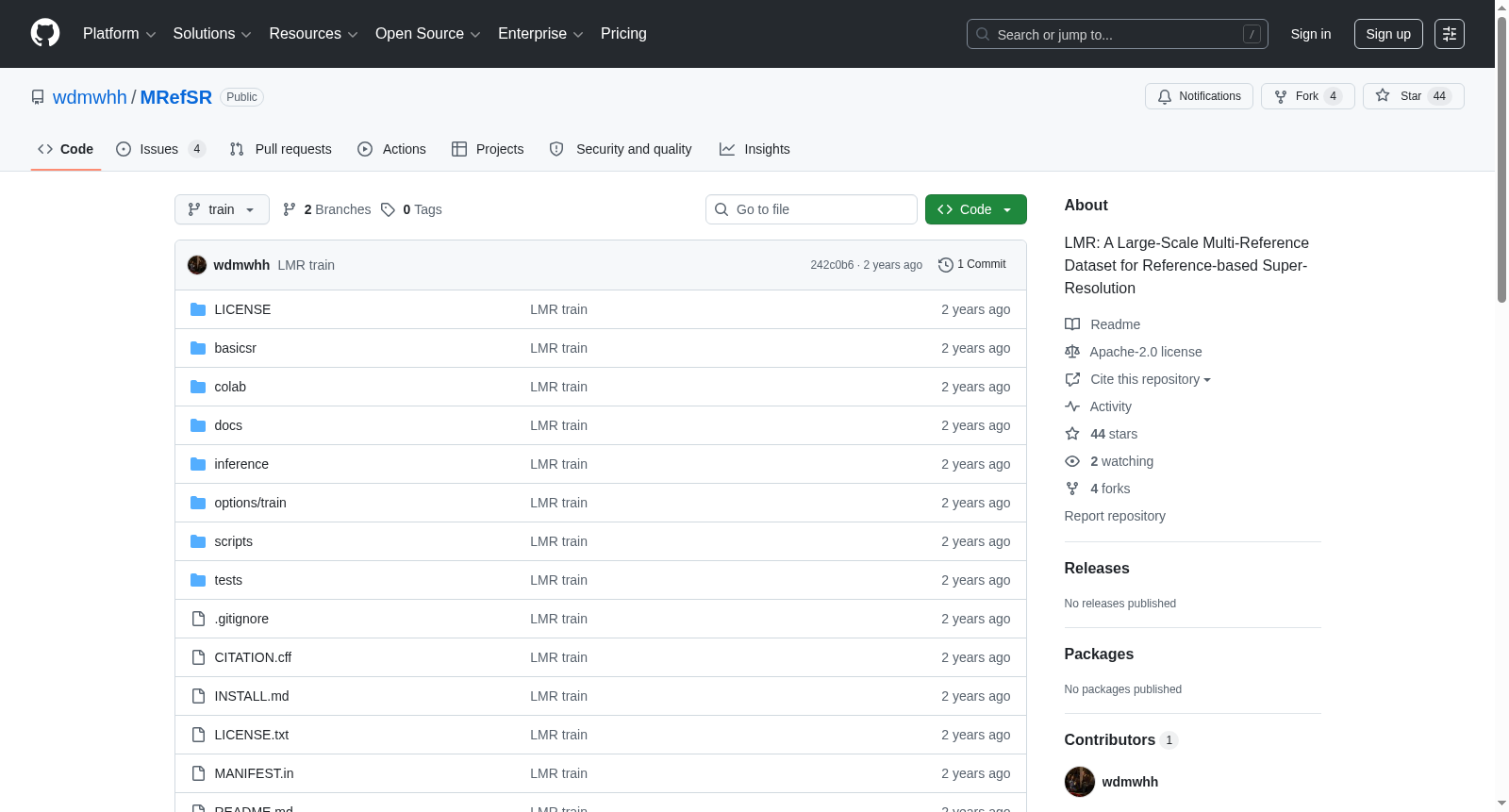This screenshot has width=1509, height=812.
Task: Open the Insights tab
Action: (754, 149)
